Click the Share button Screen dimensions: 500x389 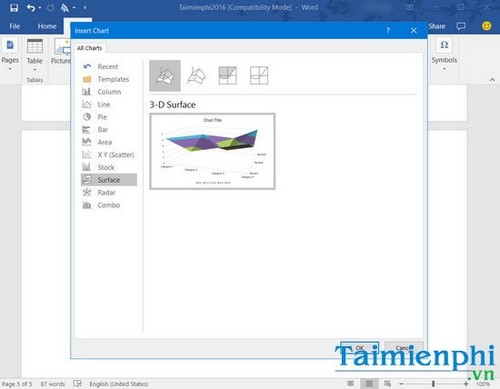point(437,26)
